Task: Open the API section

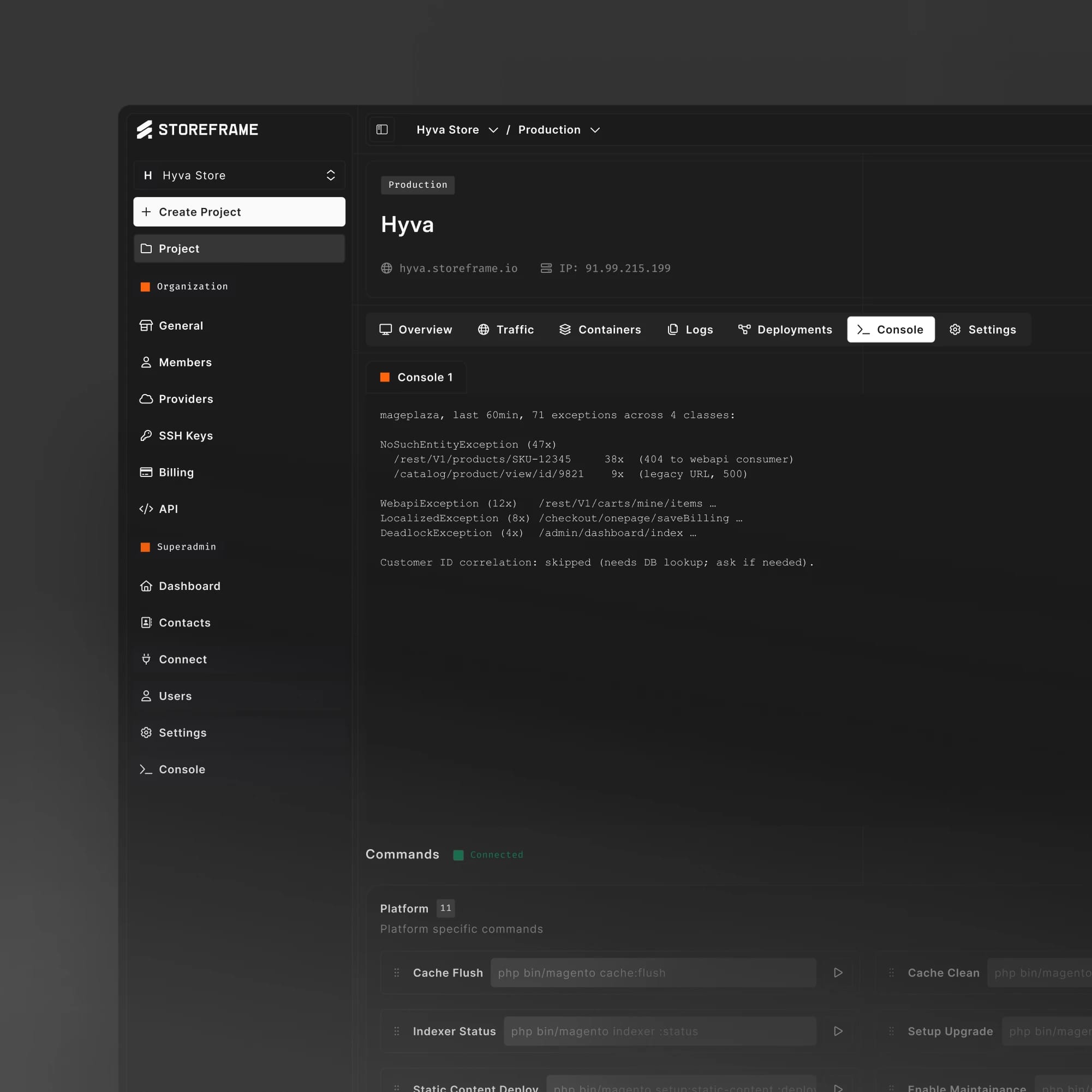Action: [158, 509]
